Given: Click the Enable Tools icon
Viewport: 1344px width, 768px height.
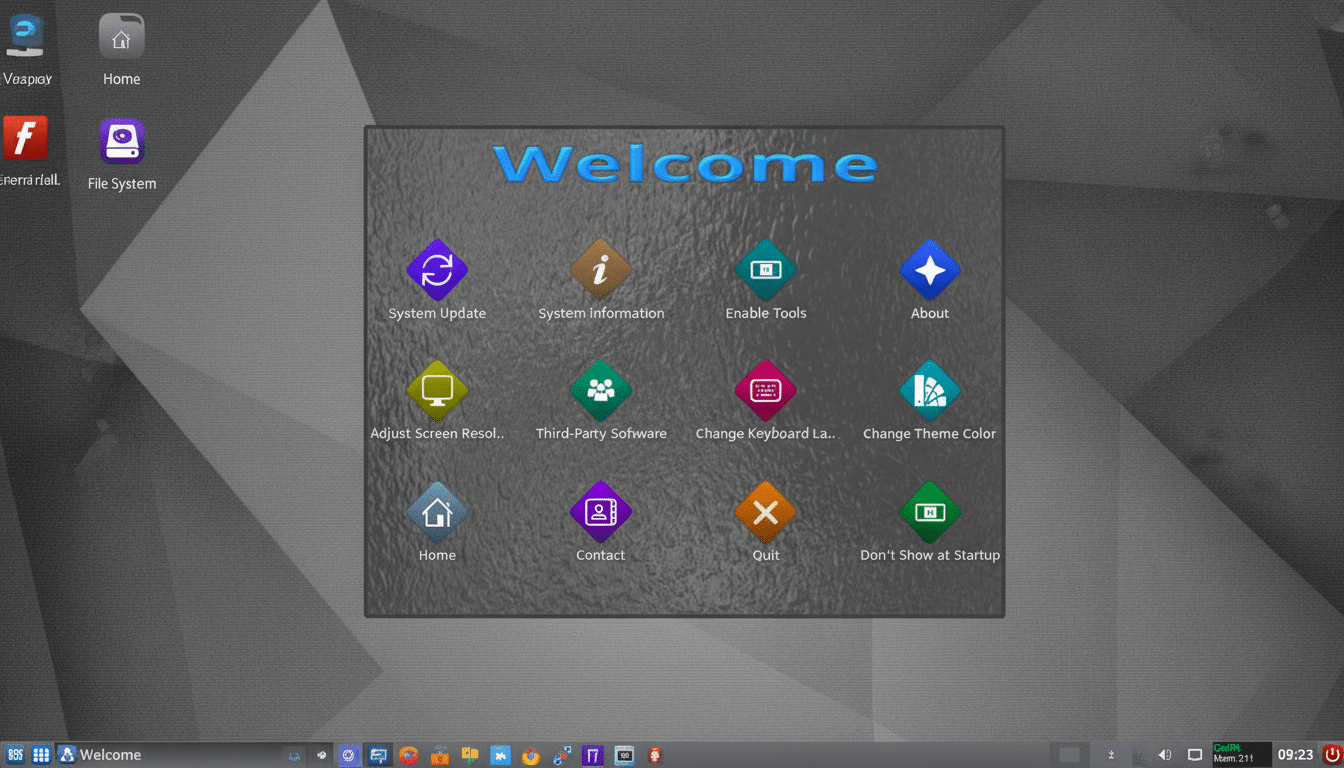Looking at the screenshot, I should [x=765, y=270].
